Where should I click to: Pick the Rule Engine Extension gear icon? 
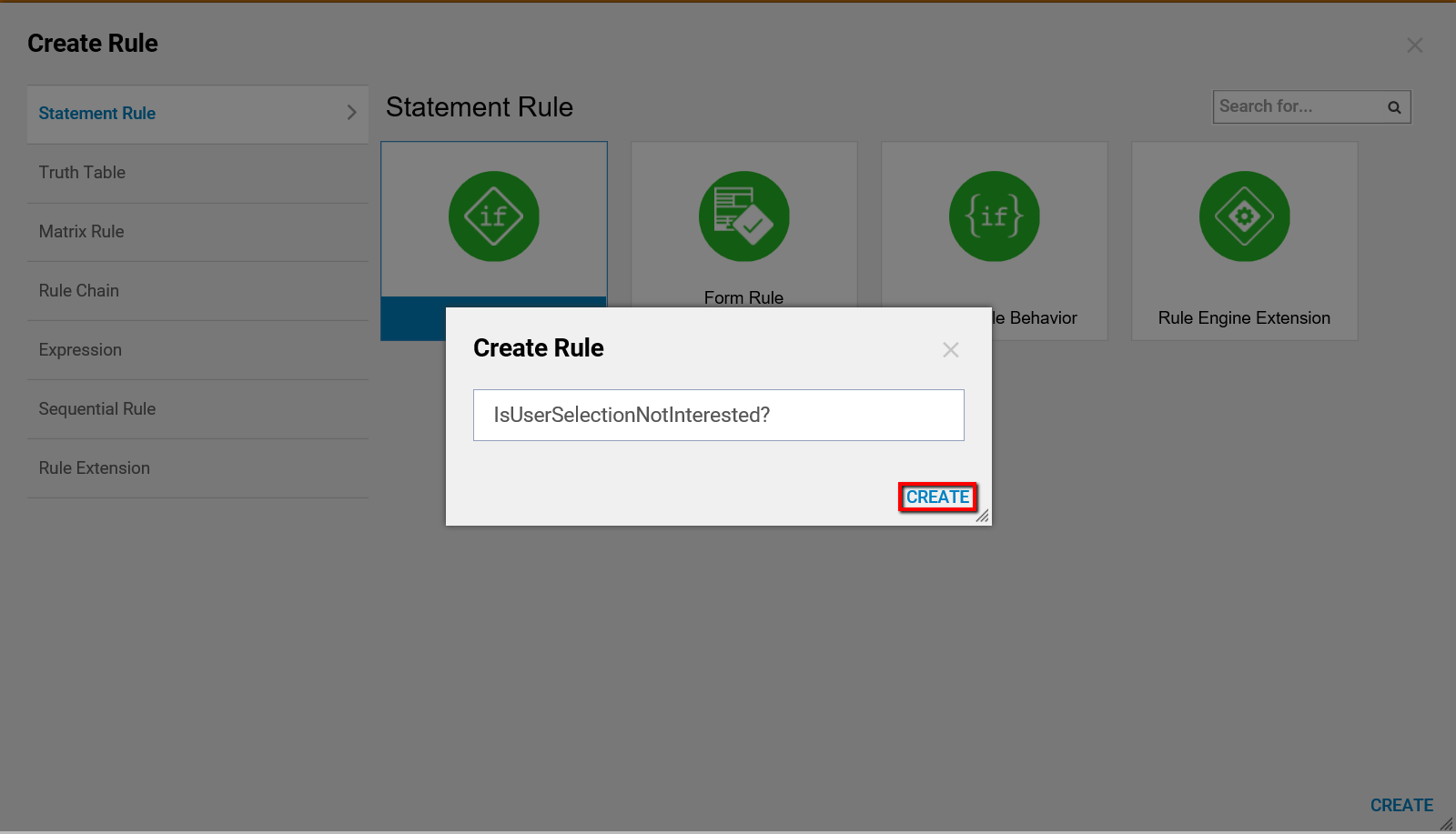click(x=1245, y=216)
